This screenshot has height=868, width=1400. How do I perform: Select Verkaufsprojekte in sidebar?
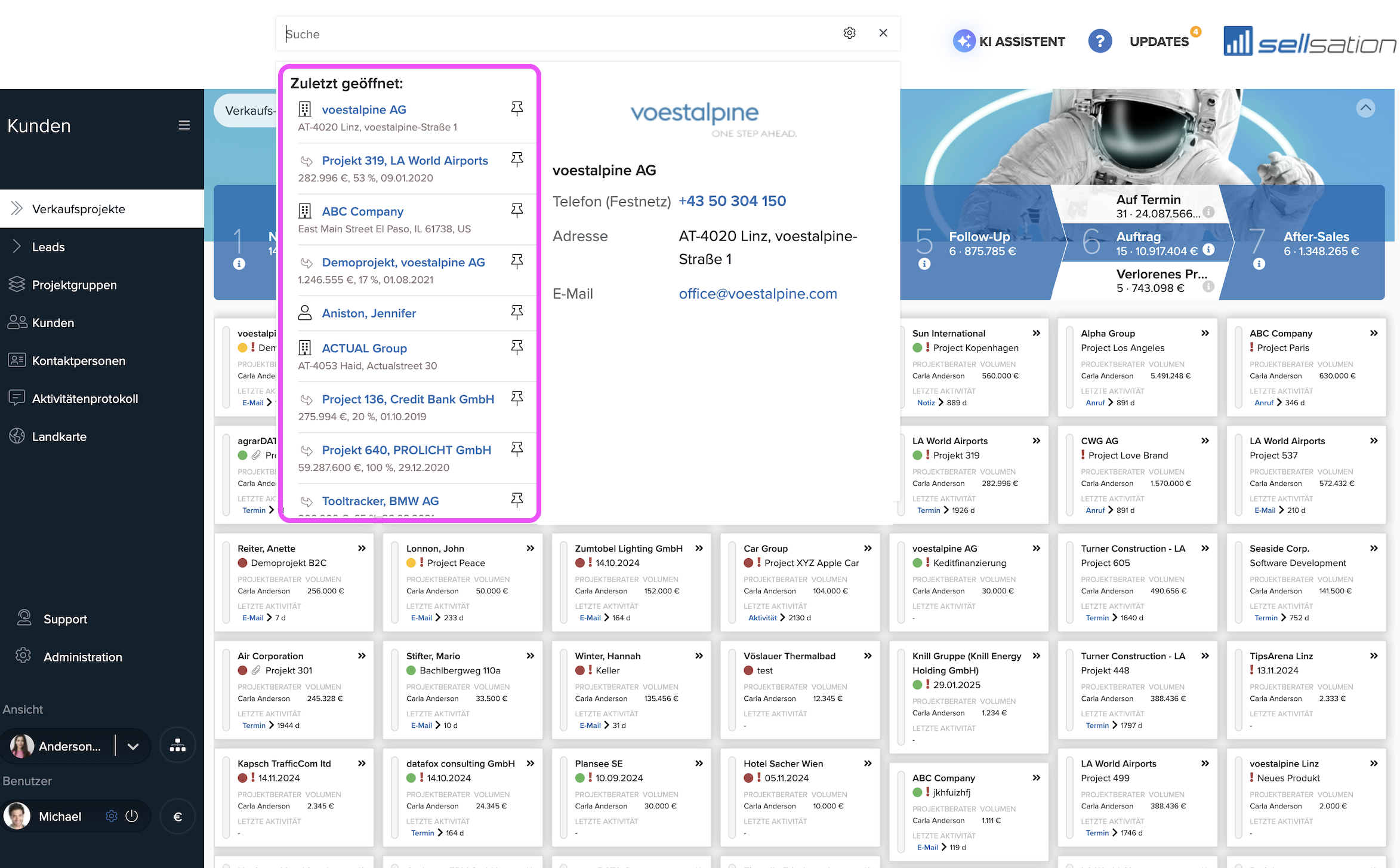[x=102, y=209]
